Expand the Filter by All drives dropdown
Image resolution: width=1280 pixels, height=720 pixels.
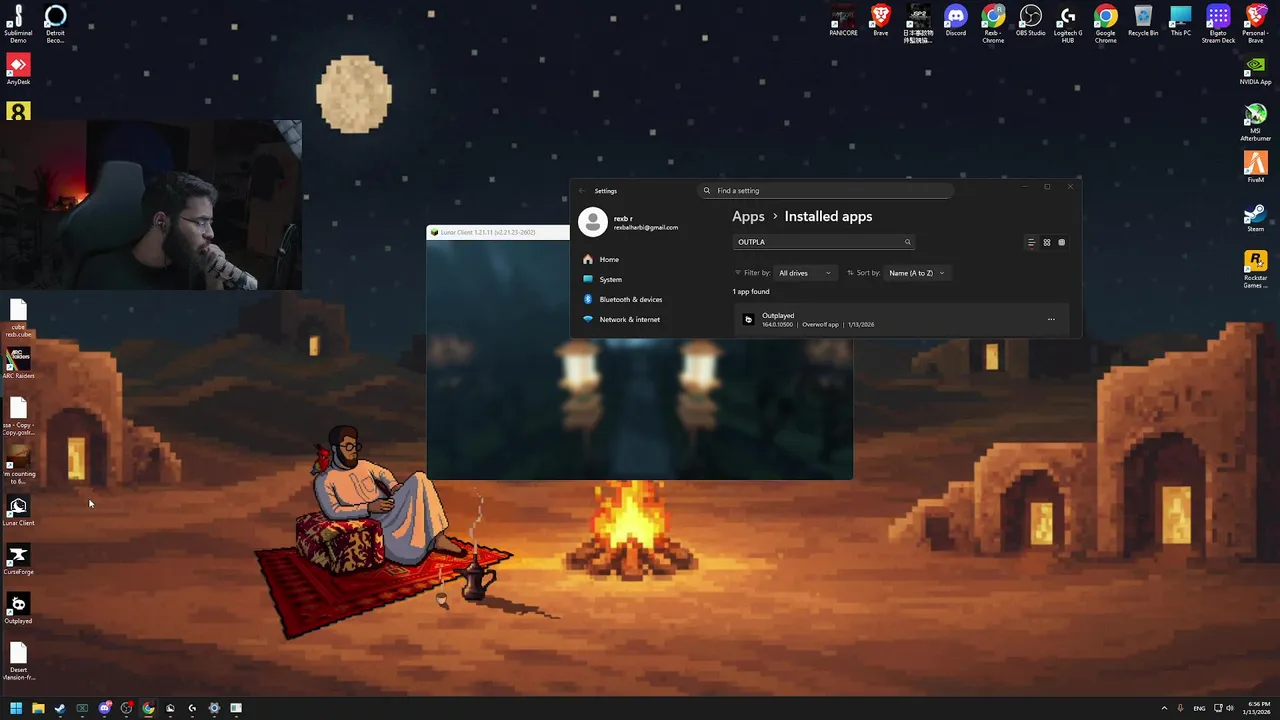tap(805, 273)
